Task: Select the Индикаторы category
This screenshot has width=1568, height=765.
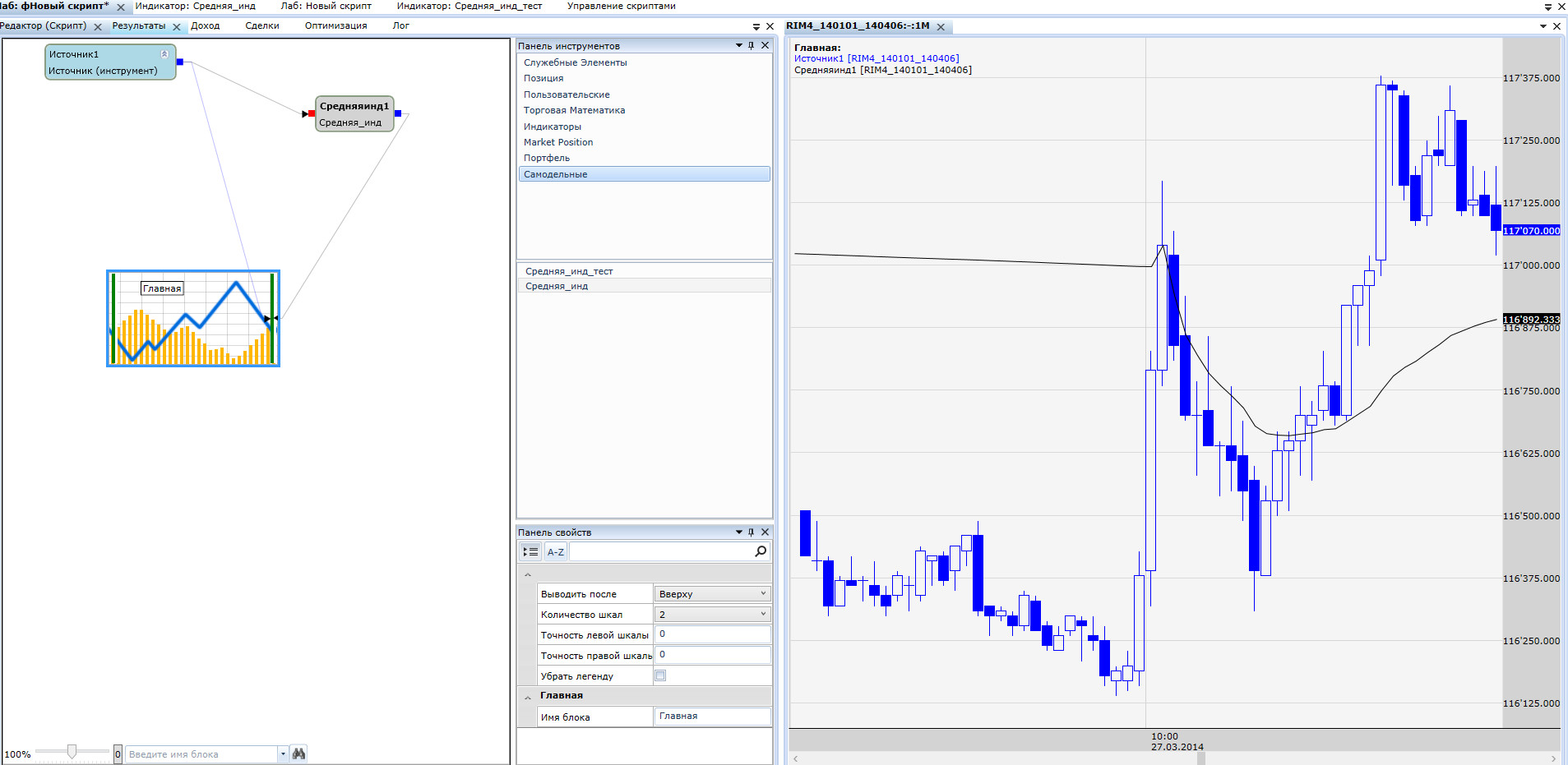Action: 553,127
